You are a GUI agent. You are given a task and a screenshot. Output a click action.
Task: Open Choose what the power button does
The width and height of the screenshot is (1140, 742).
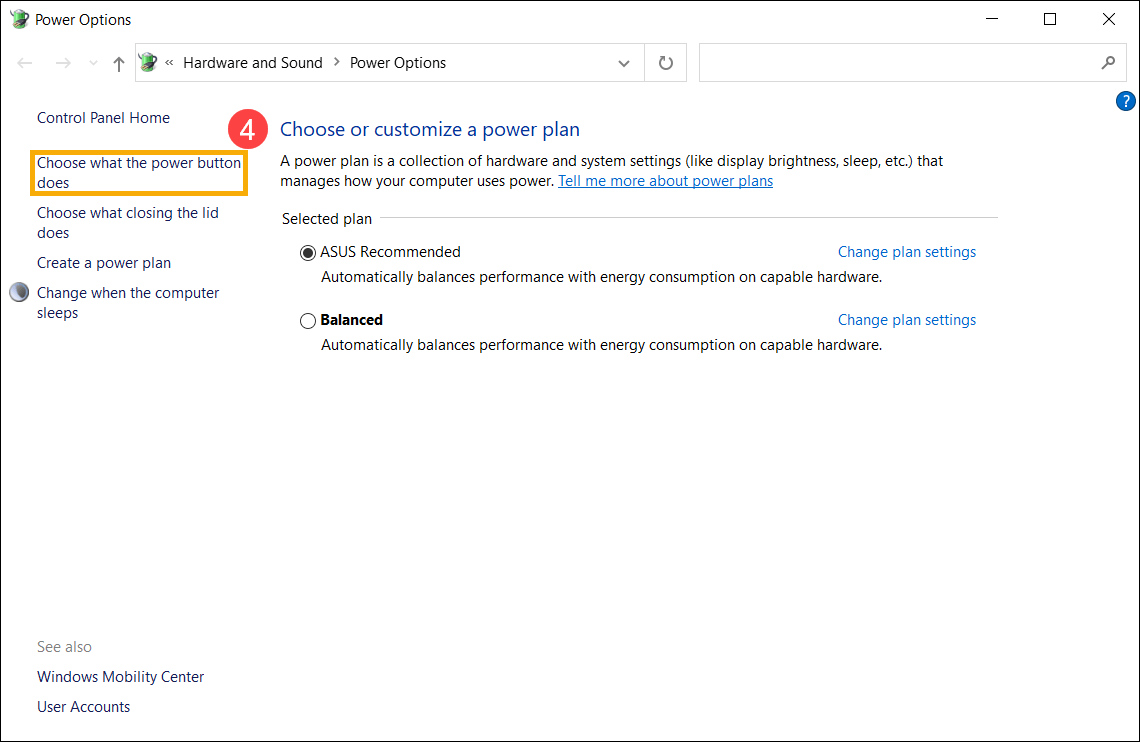point(138,173)
